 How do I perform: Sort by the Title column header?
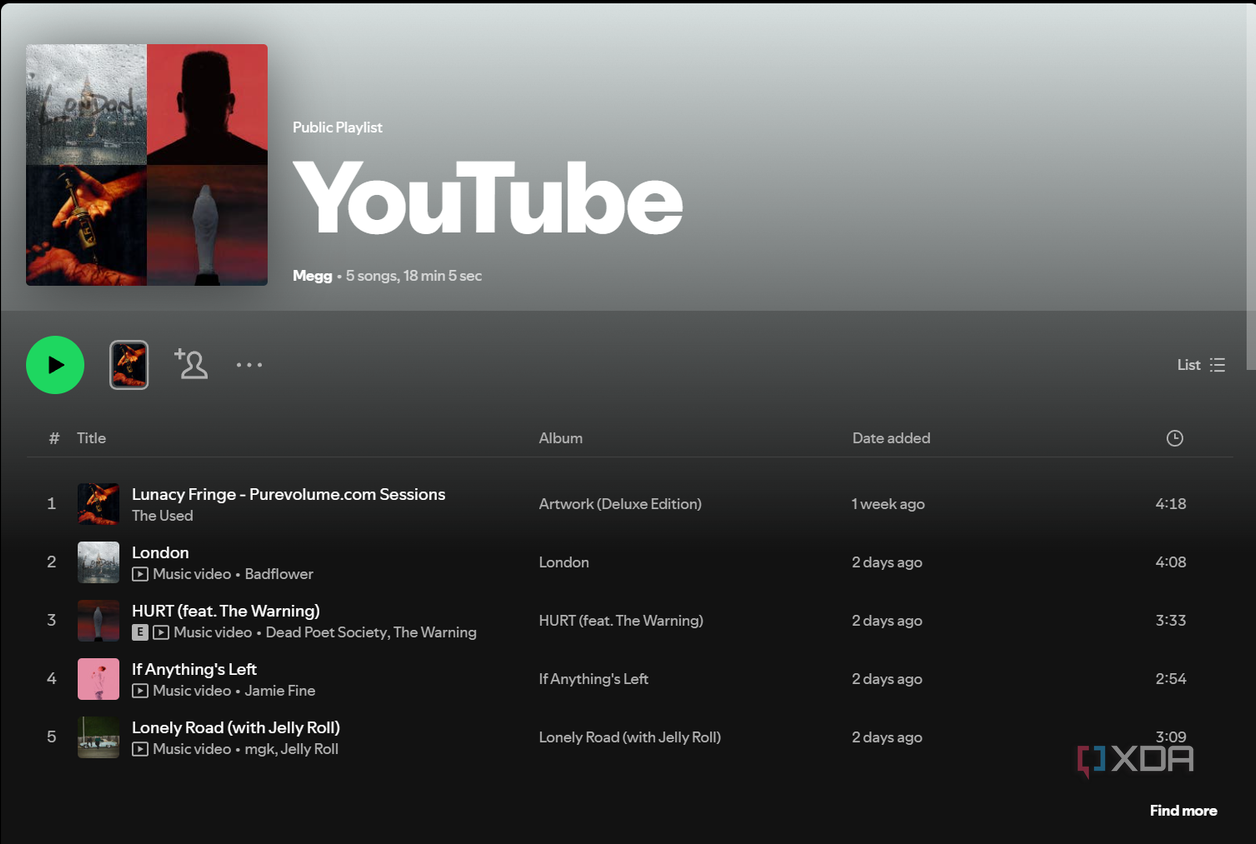pyautogui.click(x=91, y=438)
